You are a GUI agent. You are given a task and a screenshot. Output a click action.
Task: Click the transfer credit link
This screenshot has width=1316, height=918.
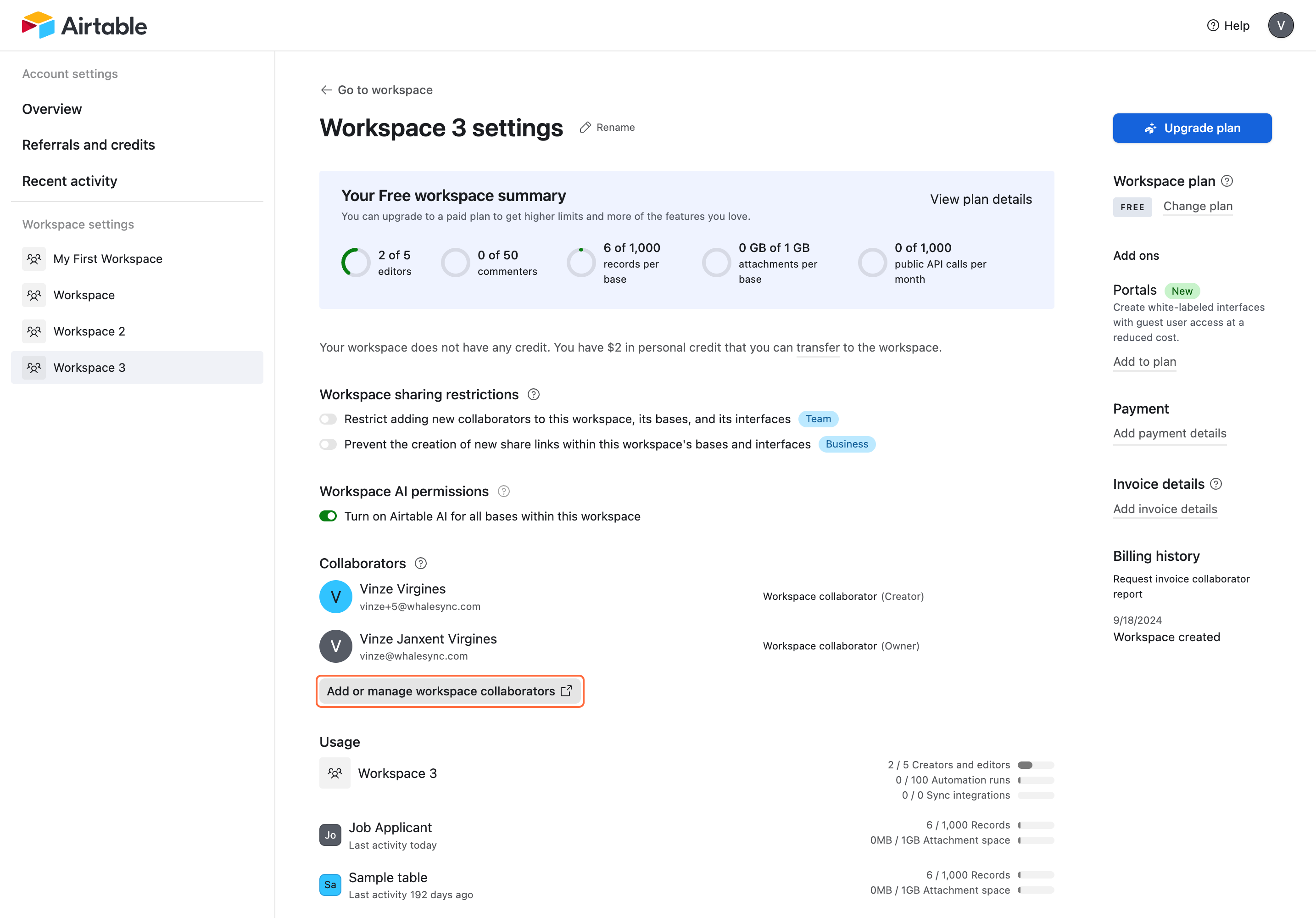pos(817,347)
